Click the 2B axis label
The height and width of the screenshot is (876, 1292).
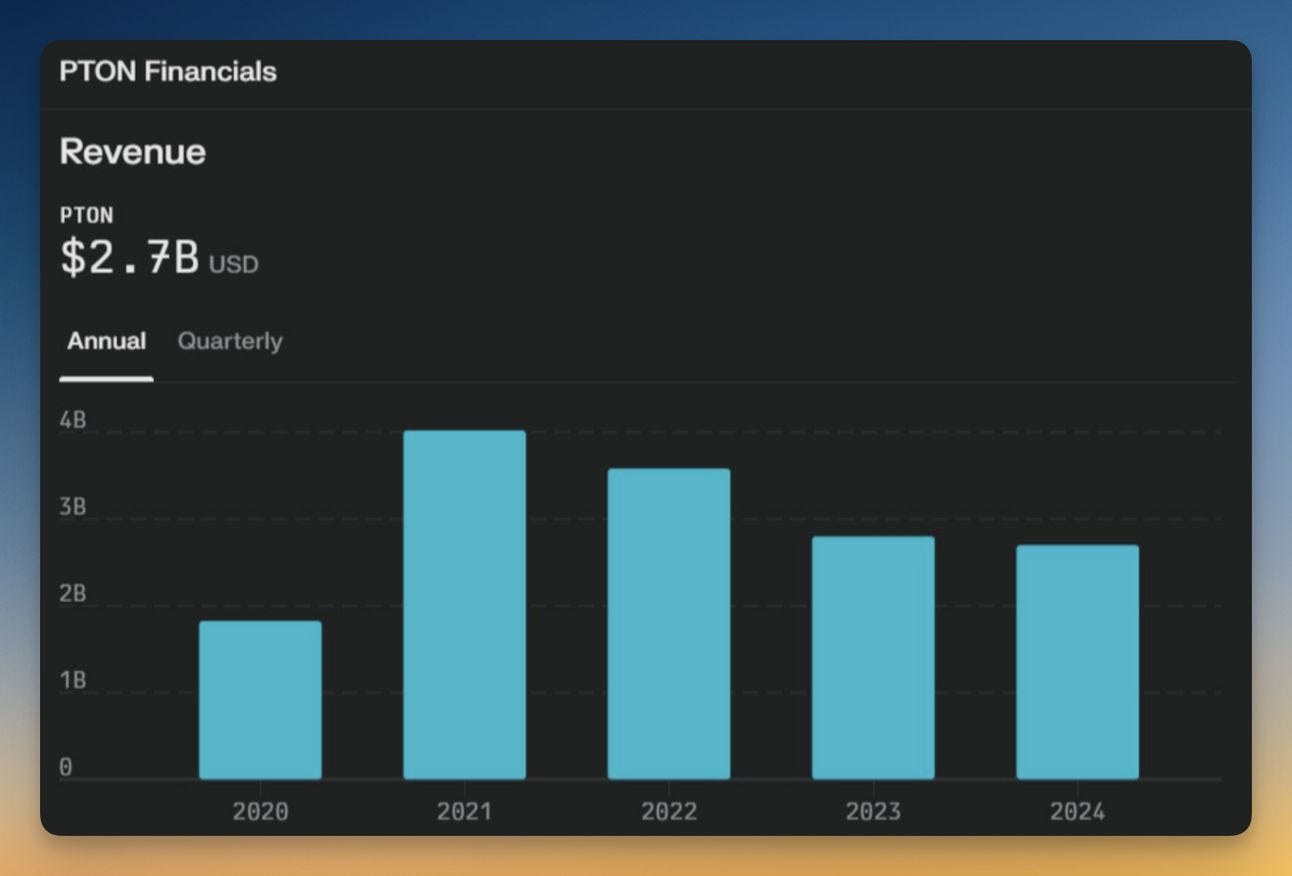73,594
